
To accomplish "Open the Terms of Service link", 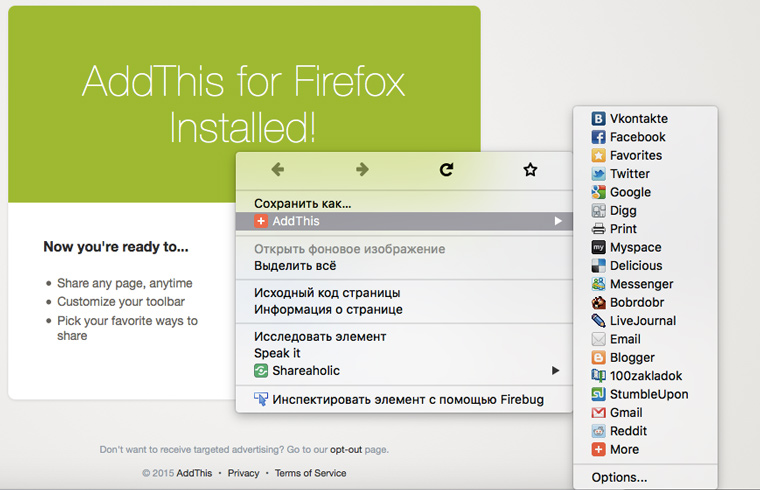I will coord(311,473).
